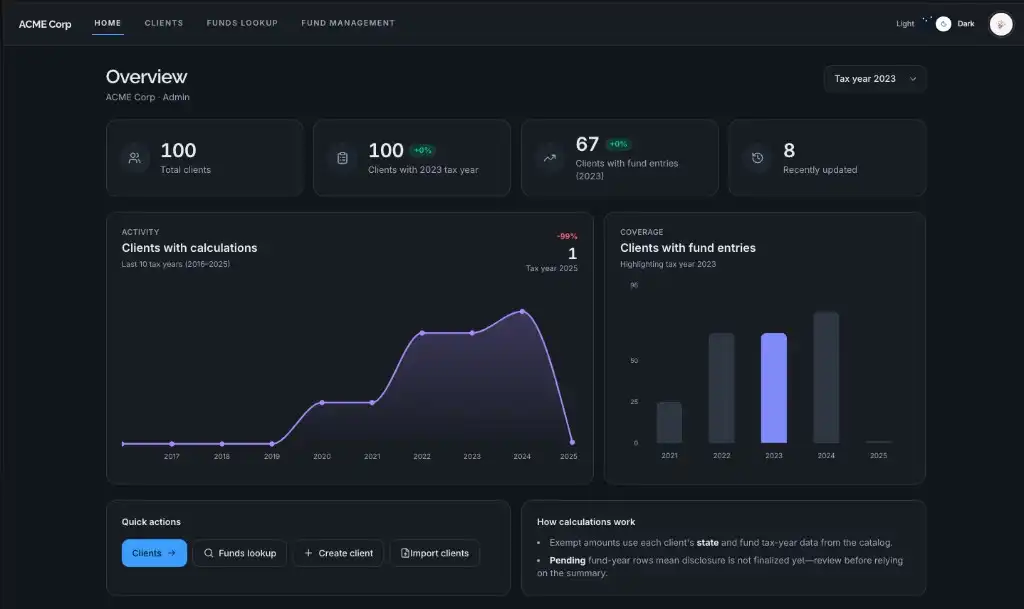
Task: Click the arrow icon in the blue Clients button
Action: [172, 553]
